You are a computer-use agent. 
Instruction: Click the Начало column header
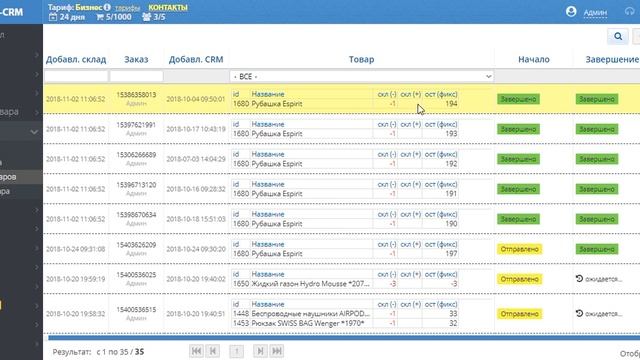[533, 60]
